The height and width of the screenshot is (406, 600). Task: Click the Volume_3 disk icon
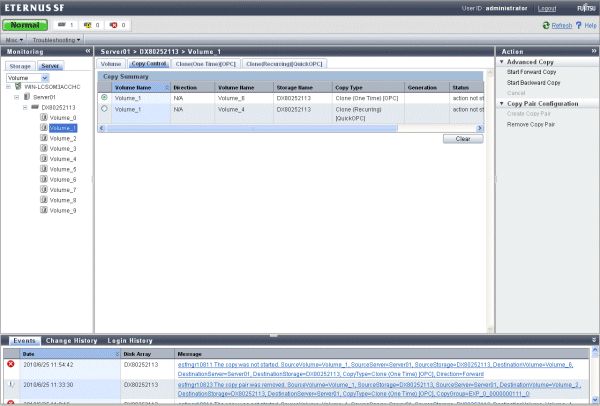tap(44, 148)
